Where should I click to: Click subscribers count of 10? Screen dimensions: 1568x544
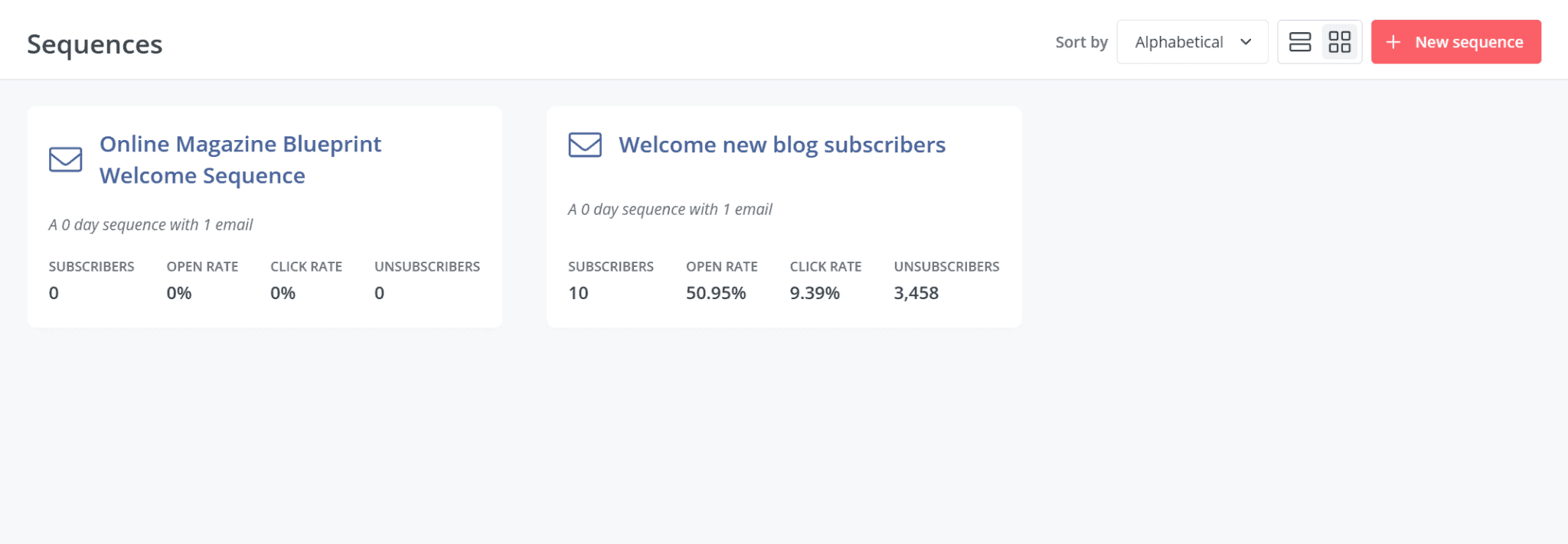578,293
